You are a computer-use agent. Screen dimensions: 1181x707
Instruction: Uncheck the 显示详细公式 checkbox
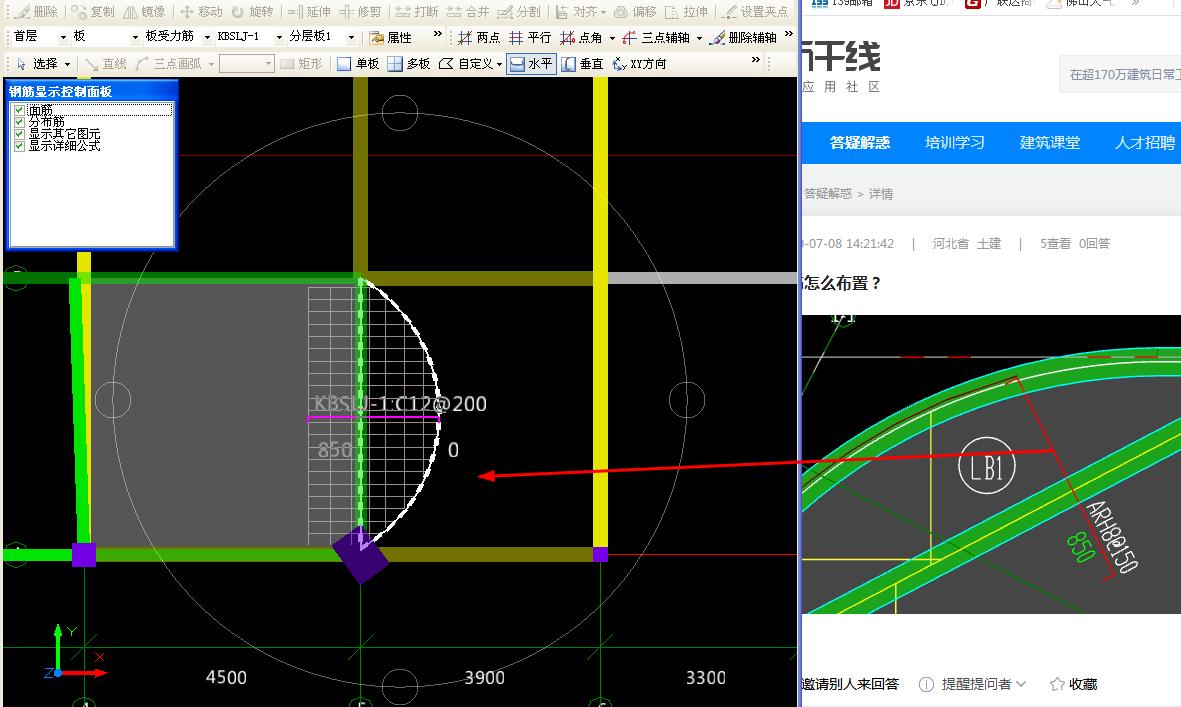click(20, 145)
